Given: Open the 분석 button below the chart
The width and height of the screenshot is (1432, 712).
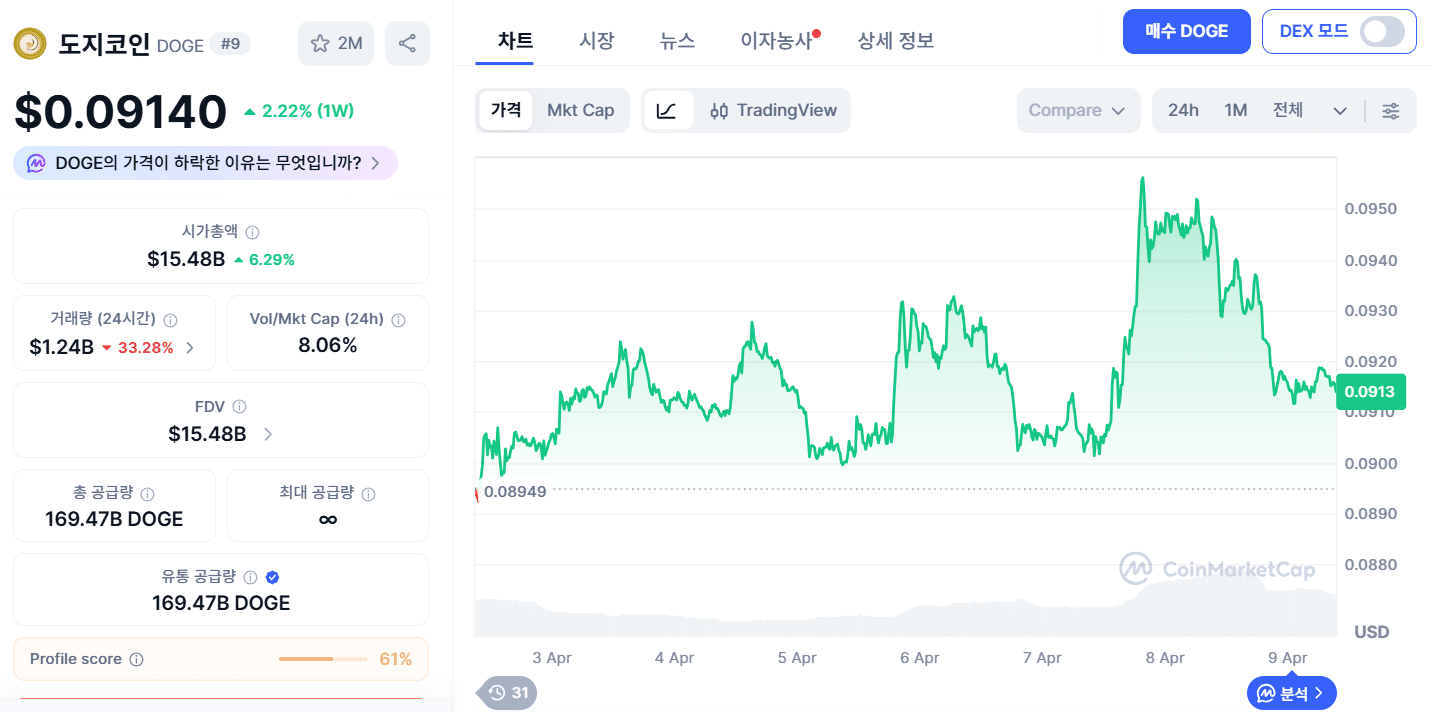Looking at the screenshot, I should point(1291,692).
